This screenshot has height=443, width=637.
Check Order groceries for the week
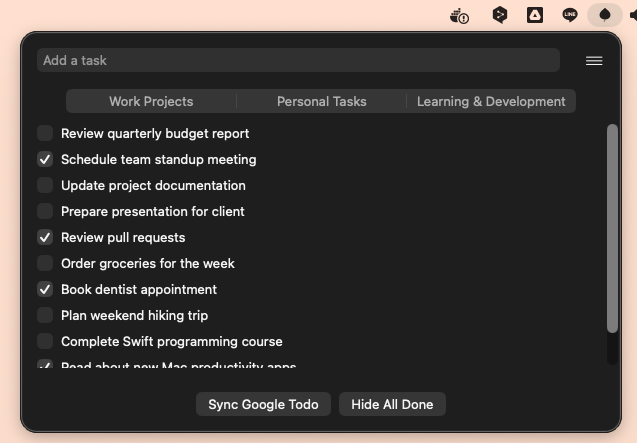click(x=45, y=263)
